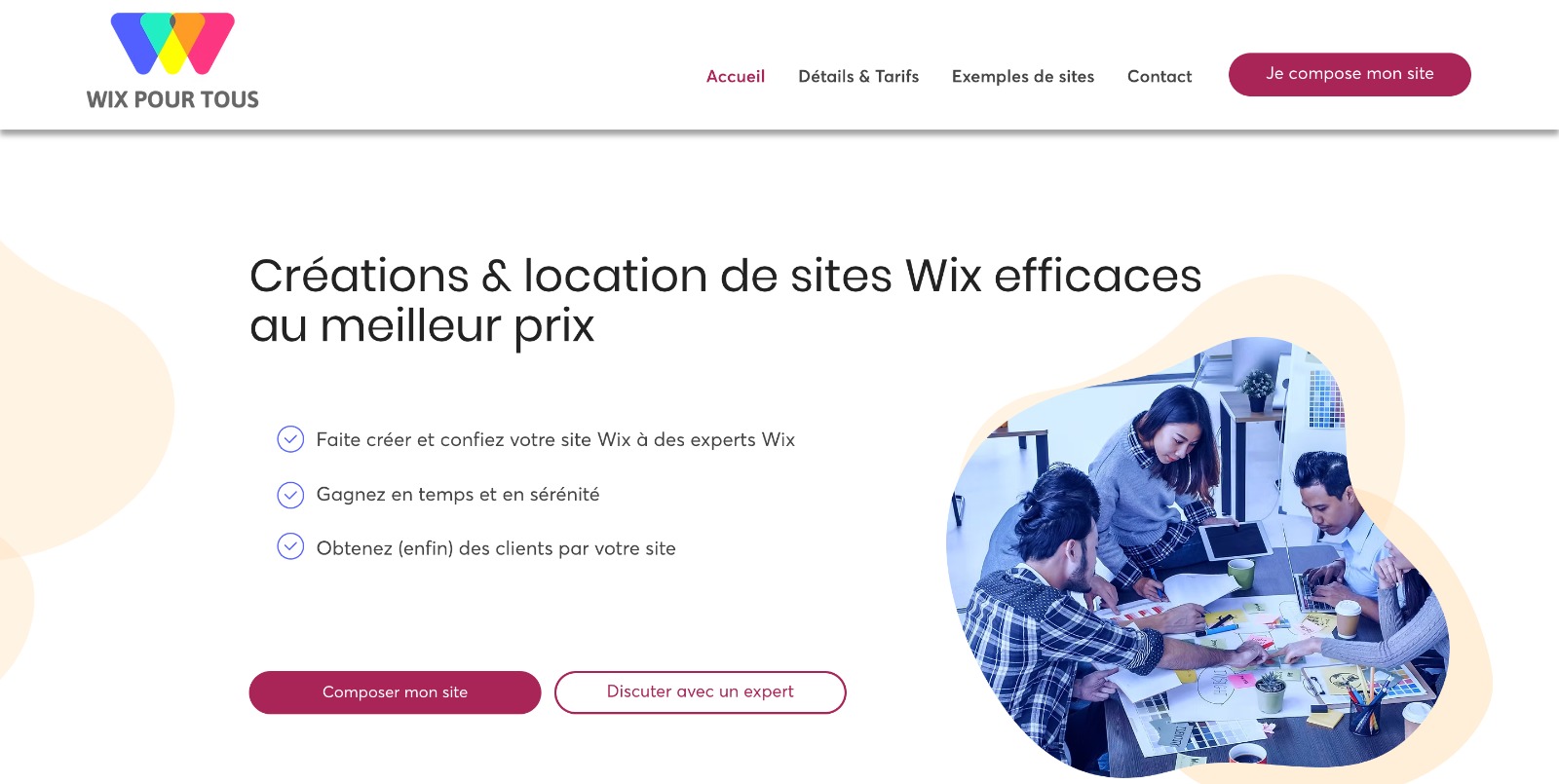The height and width of the screenshot is (784, 1559).
Task: Click Discuter avec un expert button
Action: 700,692
